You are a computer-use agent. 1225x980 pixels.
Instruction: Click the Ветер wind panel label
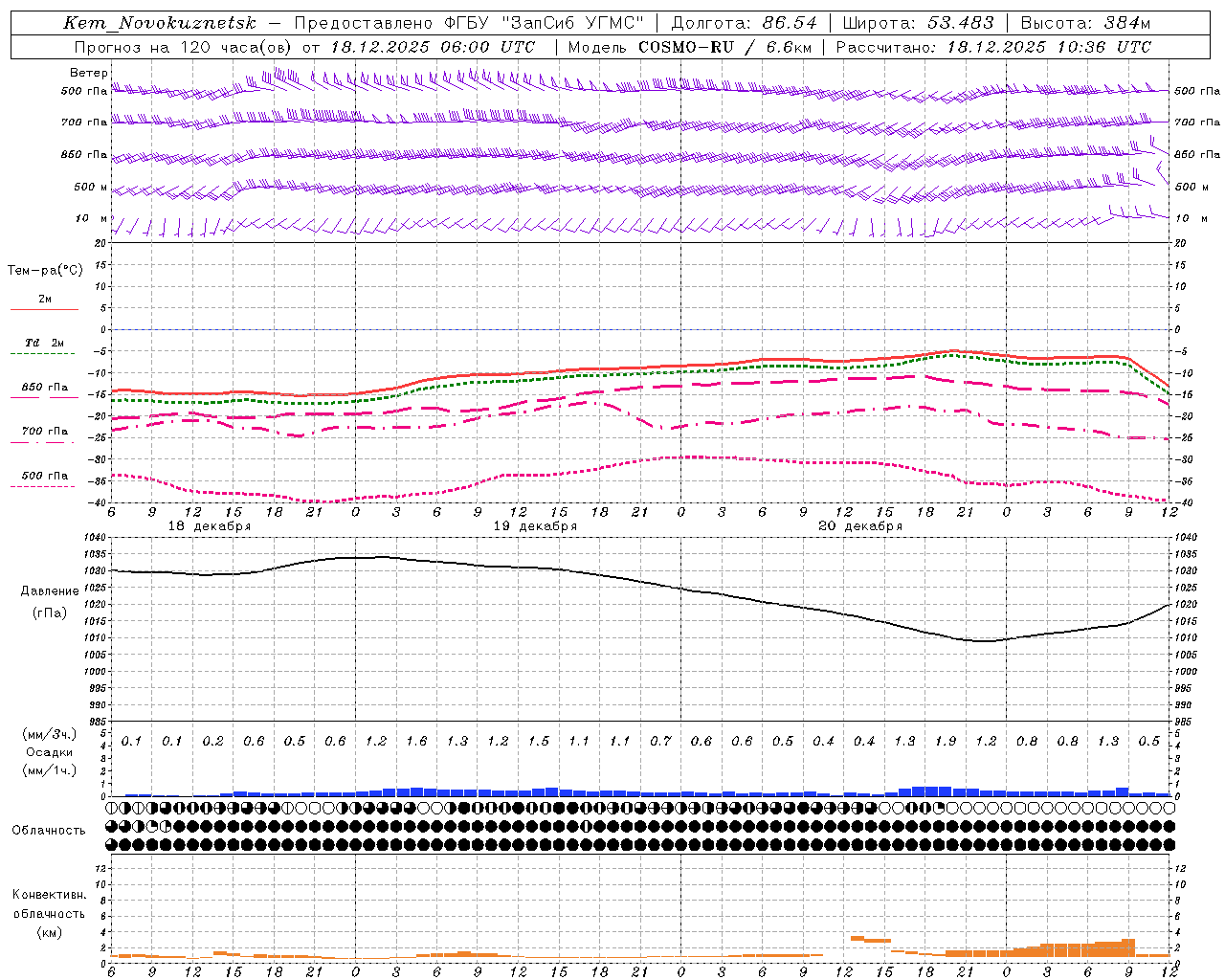tap(89, 73)
